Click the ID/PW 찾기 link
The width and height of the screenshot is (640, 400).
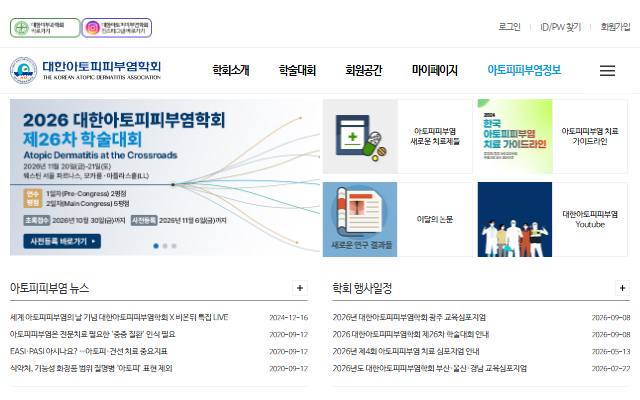click(x=560, y=27)
